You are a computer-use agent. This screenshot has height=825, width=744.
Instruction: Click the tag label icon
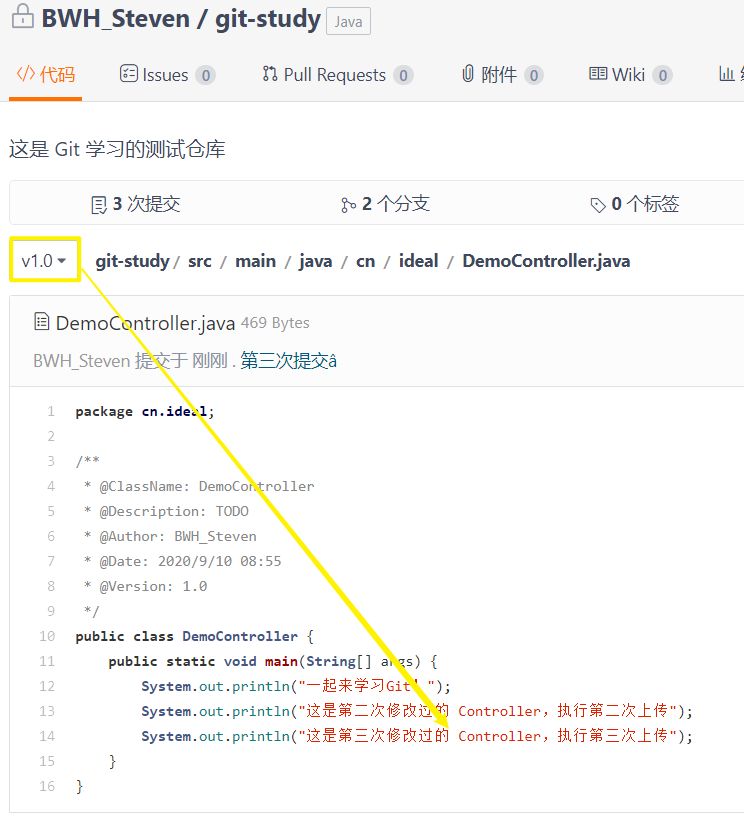(x=598, y=205)
